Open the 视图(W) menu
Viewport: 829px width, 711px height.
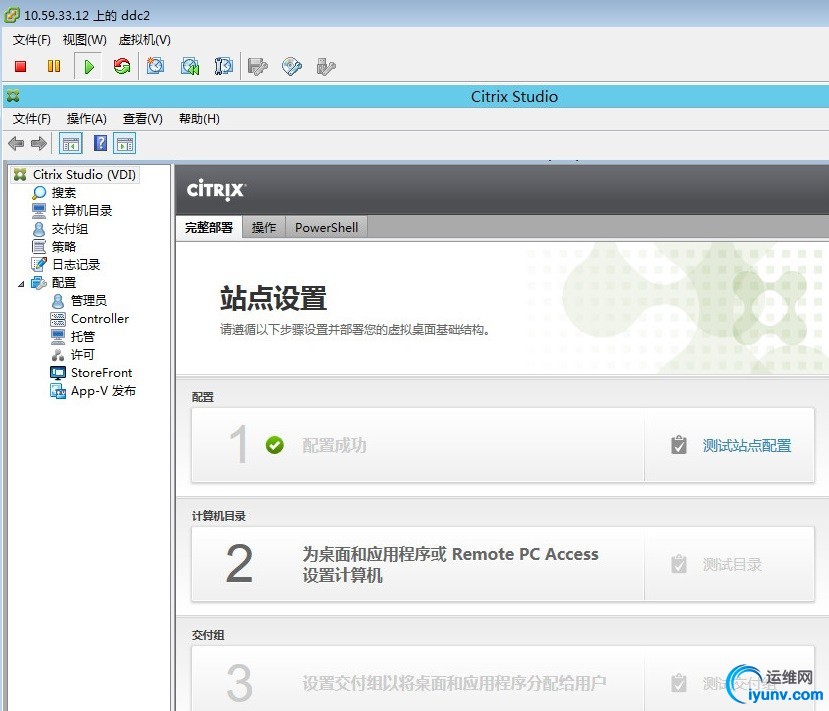pyautogui.click(x=85, y=40)
